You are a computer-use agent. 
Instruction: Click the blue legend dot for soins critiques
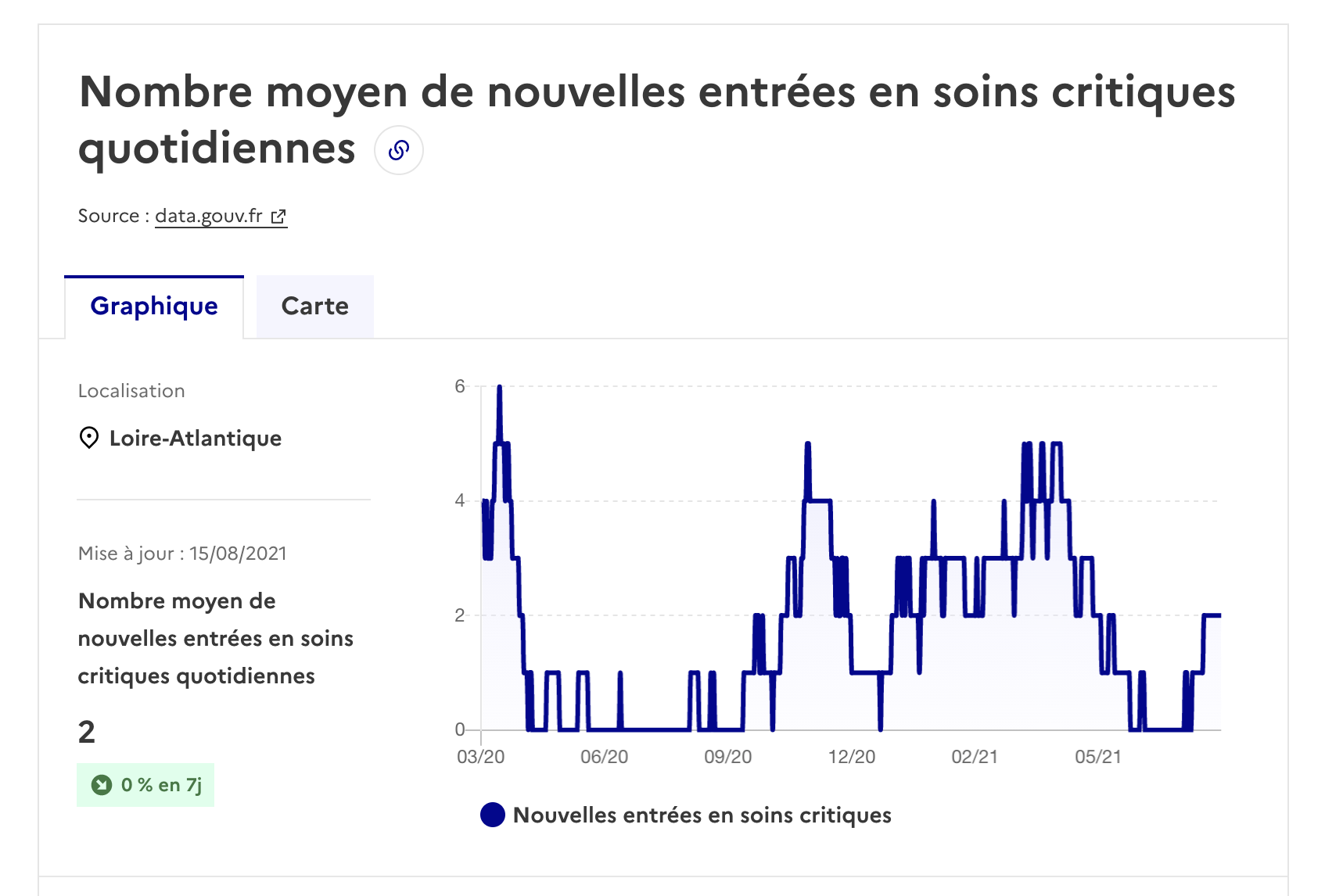(x=492, y=815)
